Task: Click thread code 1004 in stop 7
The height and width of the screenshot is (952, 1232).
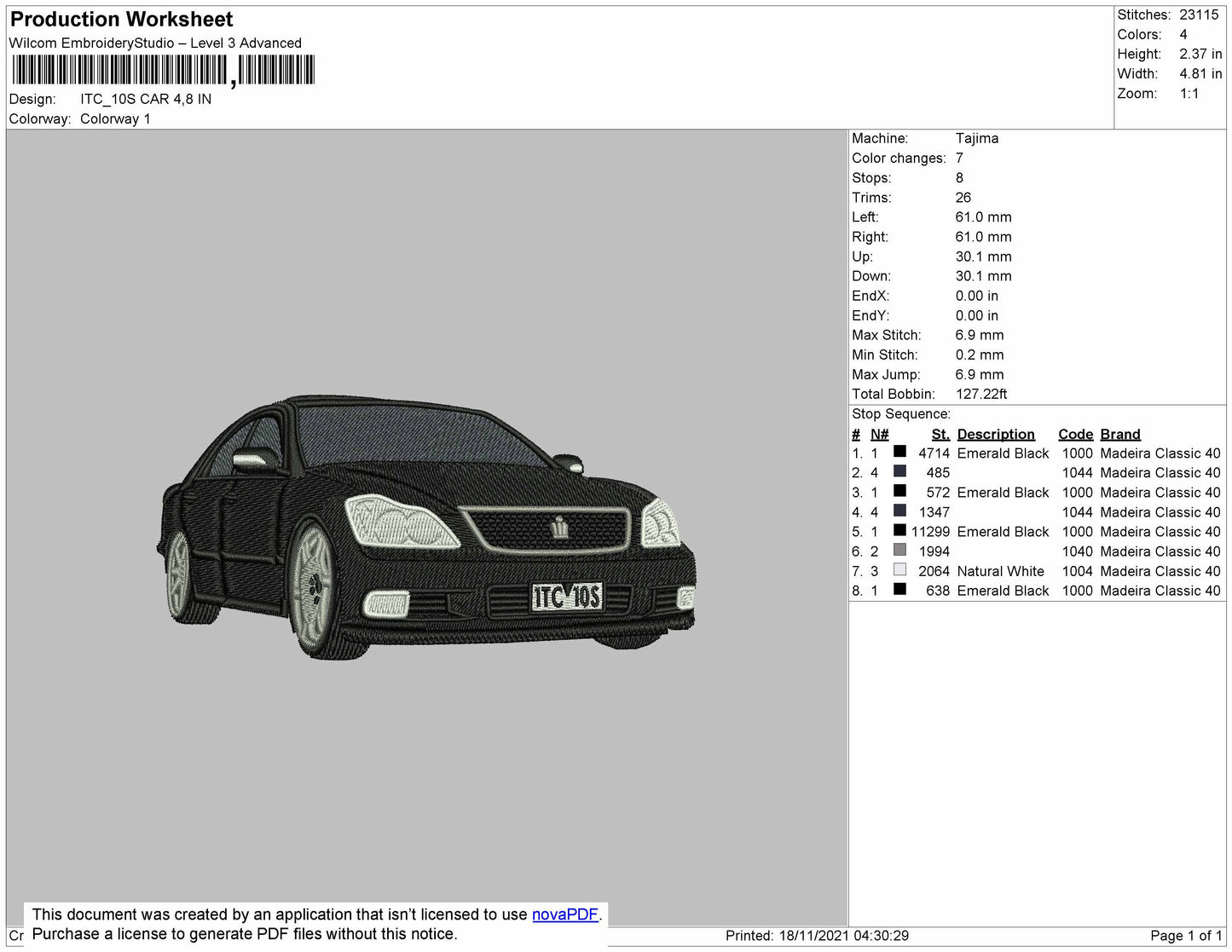Action: (x=1077, y=571)
